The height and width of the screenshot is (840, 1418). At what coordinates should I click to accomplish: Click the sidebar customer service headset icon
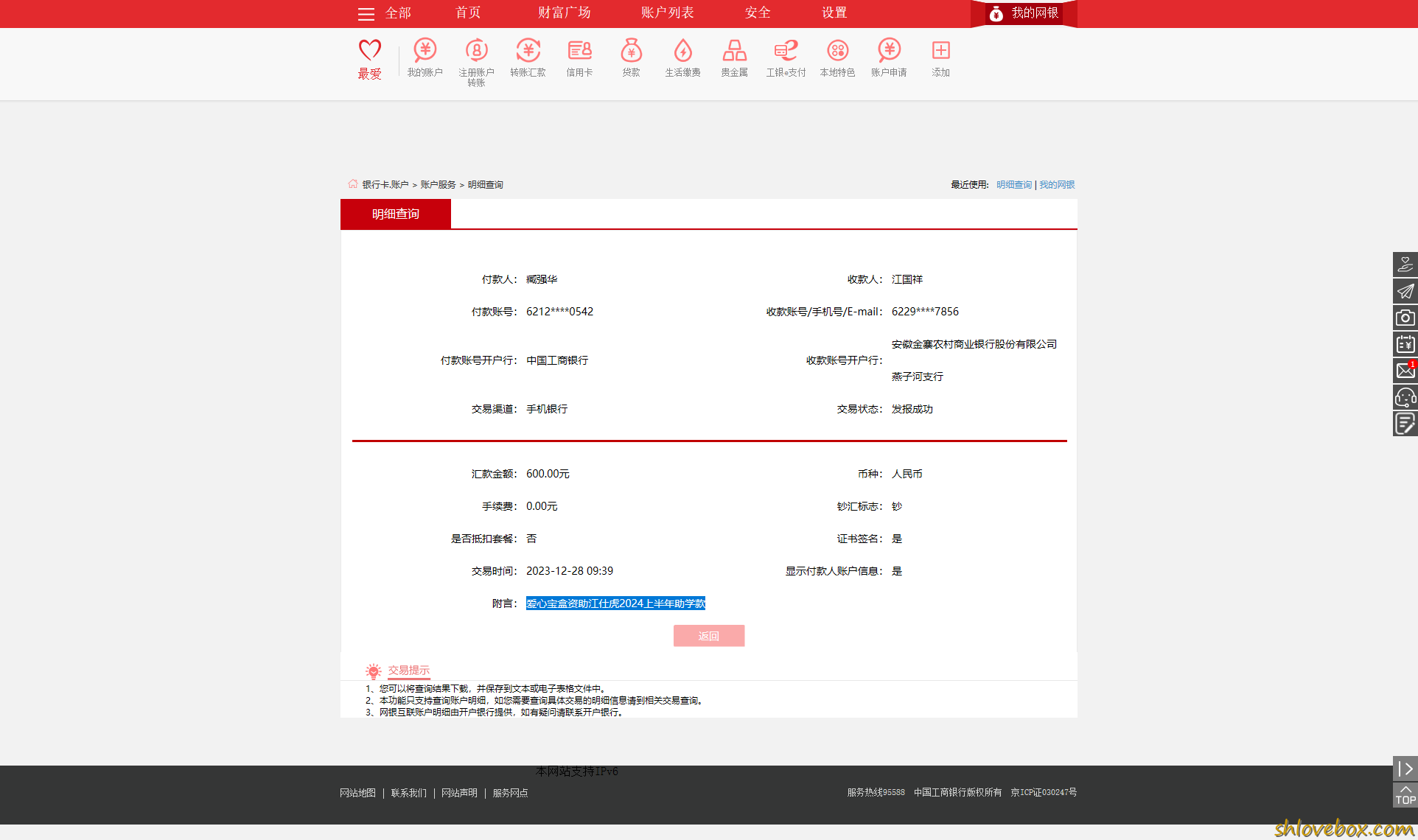(x=1405, y=397)
